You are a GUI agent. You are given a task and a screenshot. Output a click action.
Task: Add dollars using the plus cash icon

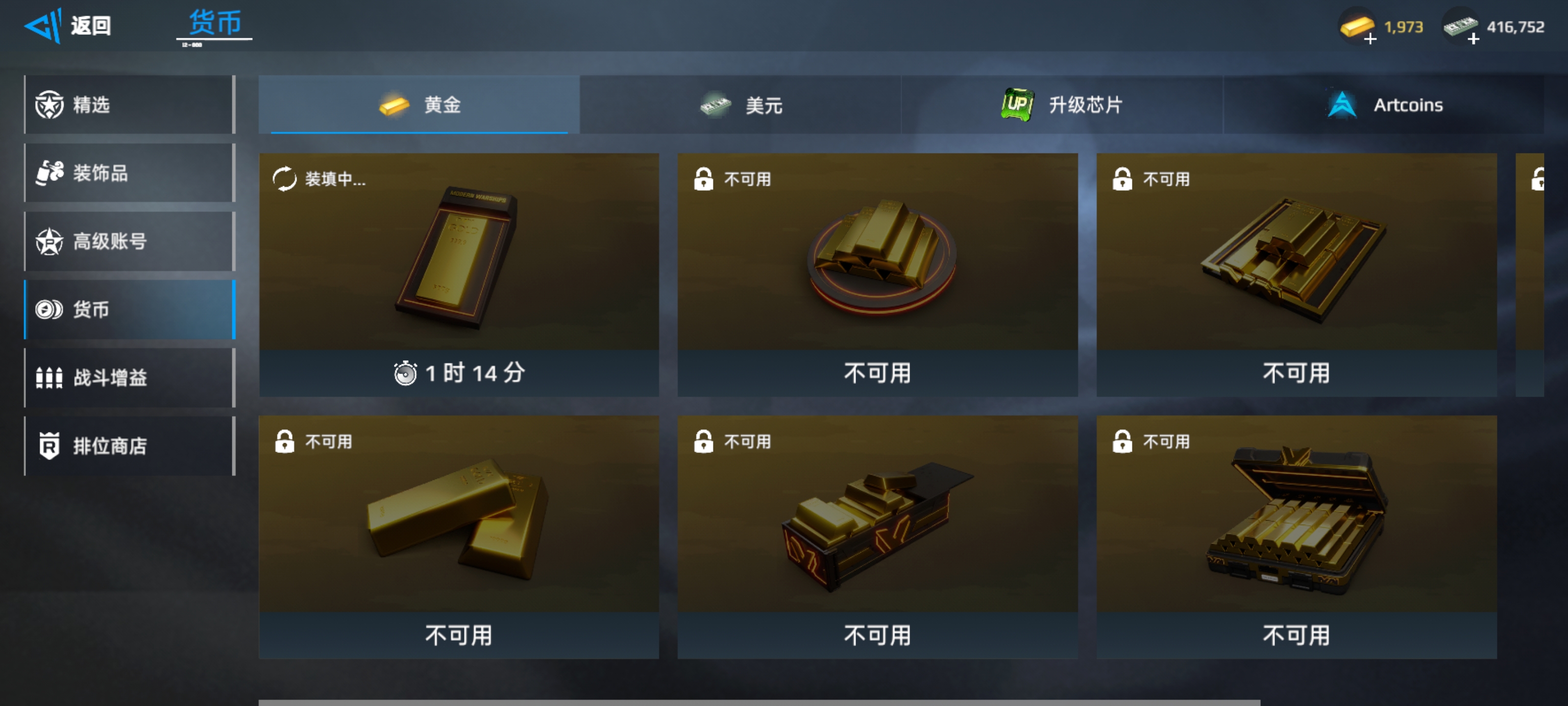1461,27
